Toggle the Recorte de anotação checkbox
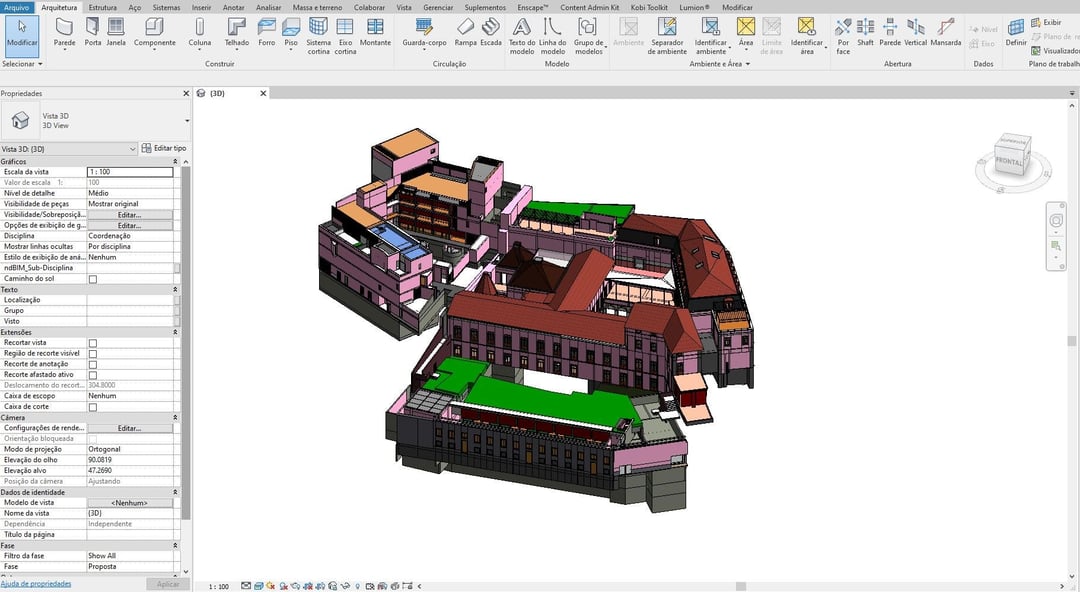Image resolution: width=1080 pixels, height=592 pixels. pyautogui.click(x=93, y=365)
